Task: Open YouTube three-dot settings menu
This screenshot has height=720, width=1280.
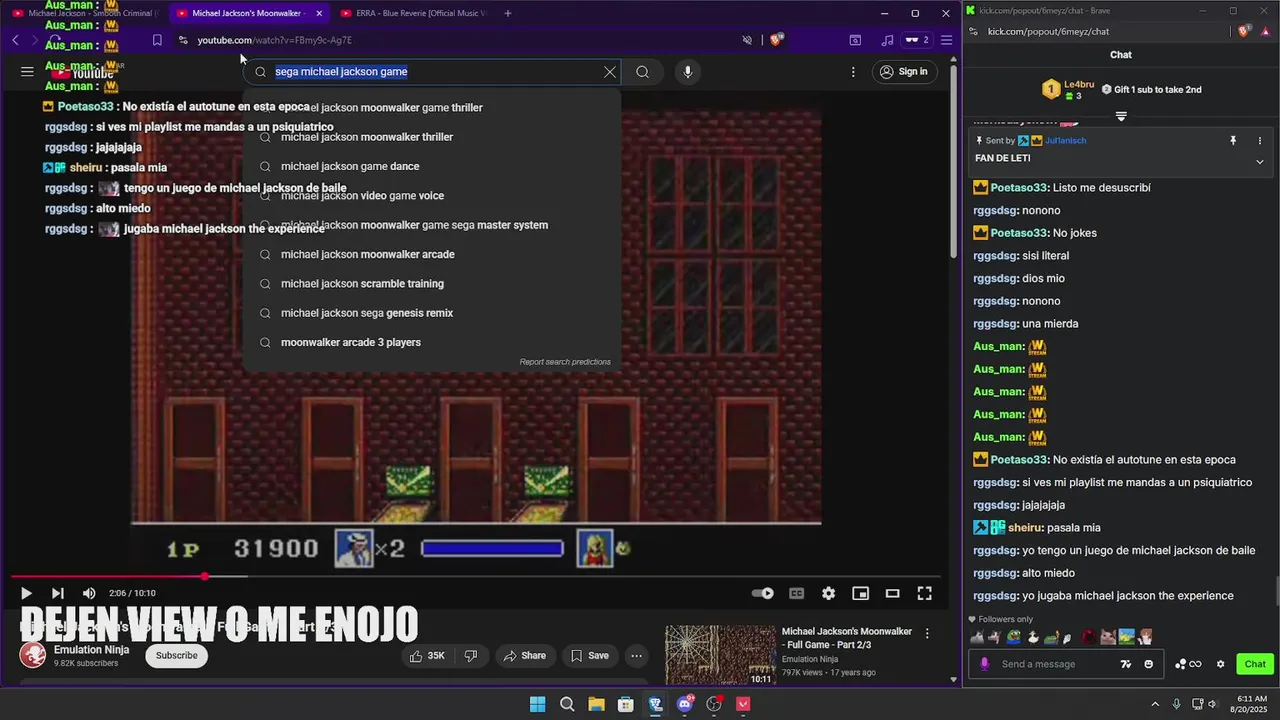Action: point(853,72)
